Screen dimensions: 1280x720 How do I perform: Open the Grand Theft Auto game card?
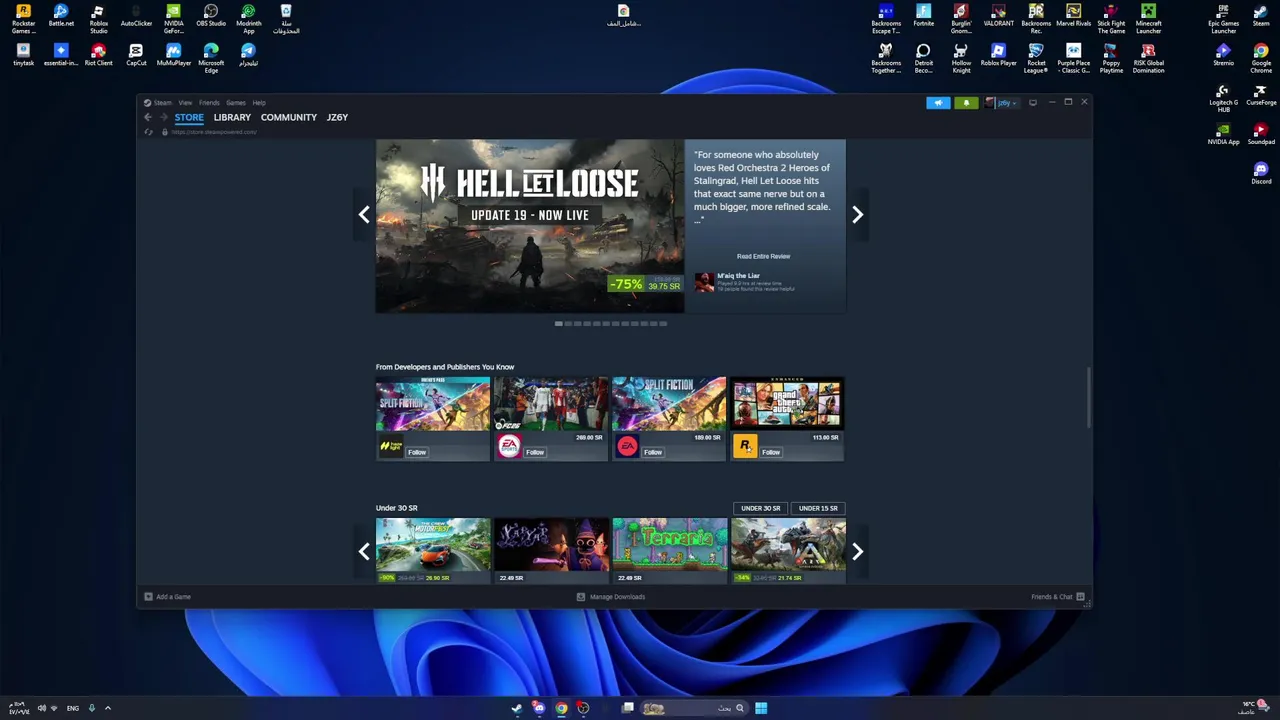787,404
